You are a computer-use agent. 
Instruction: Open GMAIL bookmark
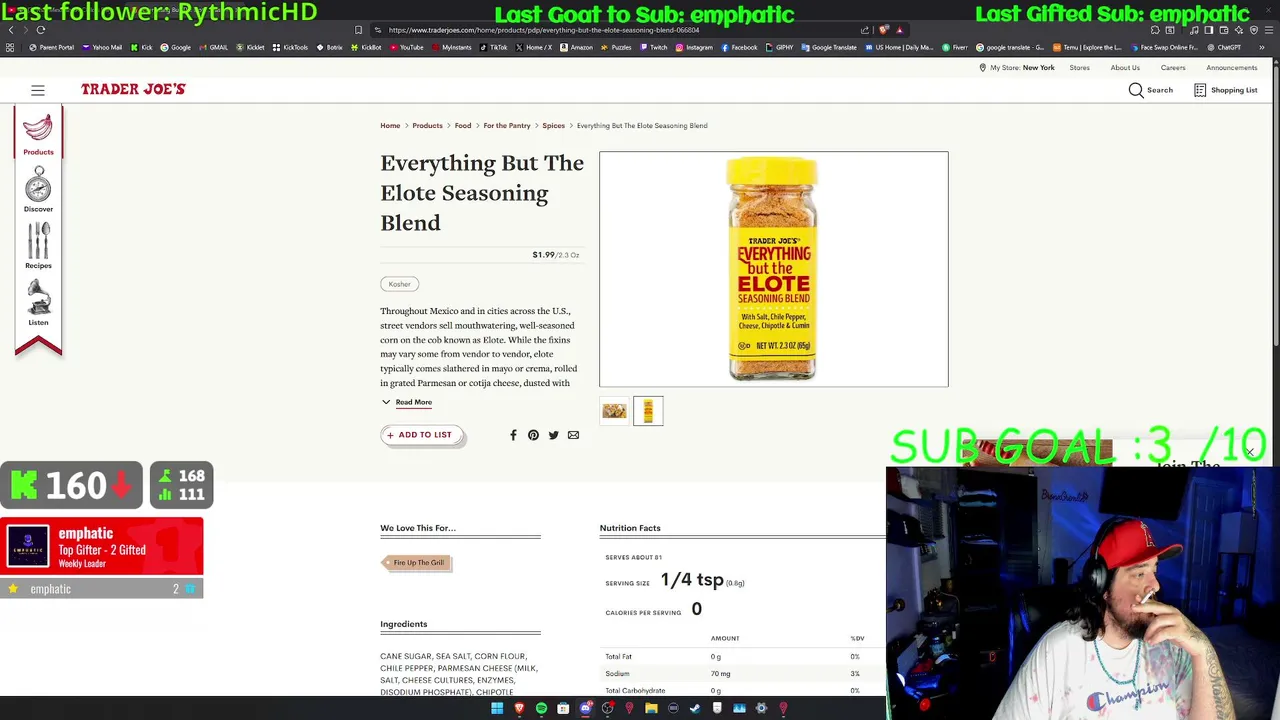(x=213, y=47)
